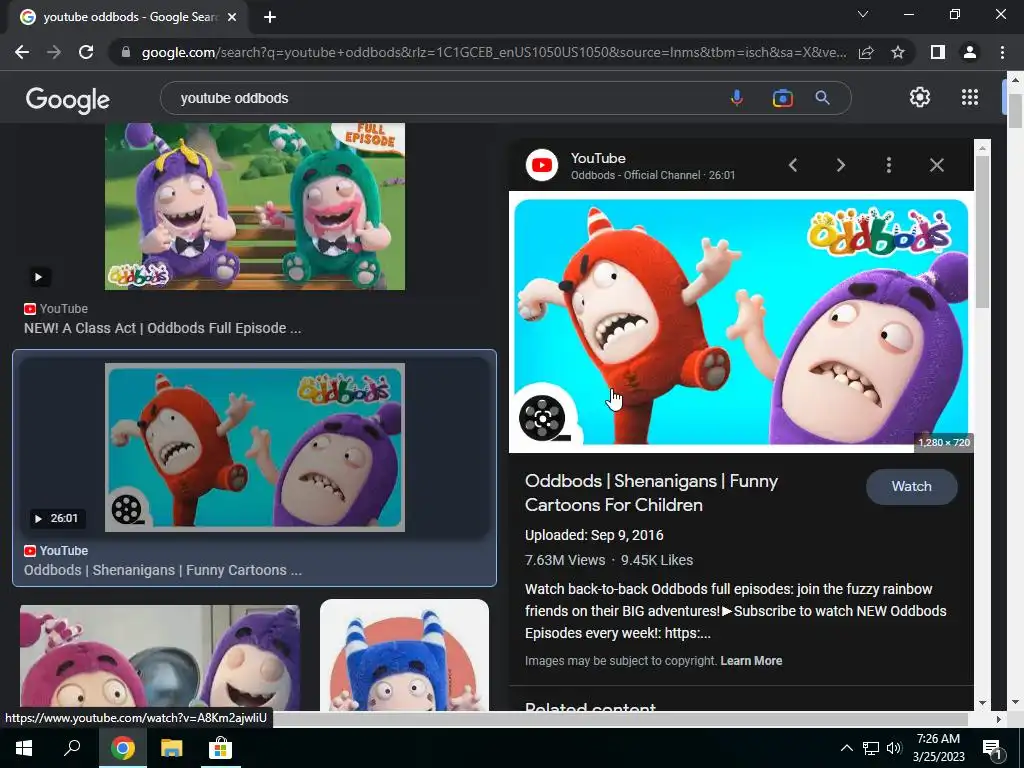Bookmark this tab with star icon
The height and width of the screenshot is (768, 1024).
pyautogui.click(x=898, y=52)
